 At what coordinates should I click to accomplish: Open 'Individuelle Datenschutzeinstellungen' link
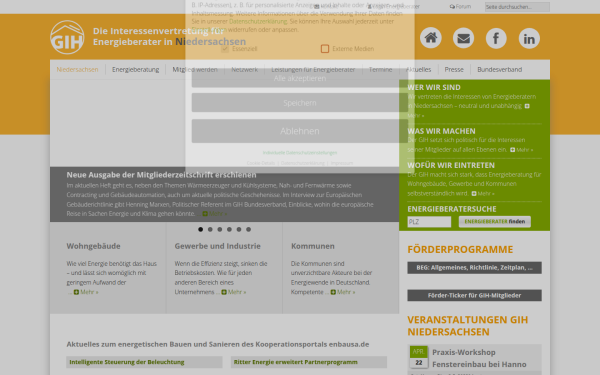coord(300,153)
